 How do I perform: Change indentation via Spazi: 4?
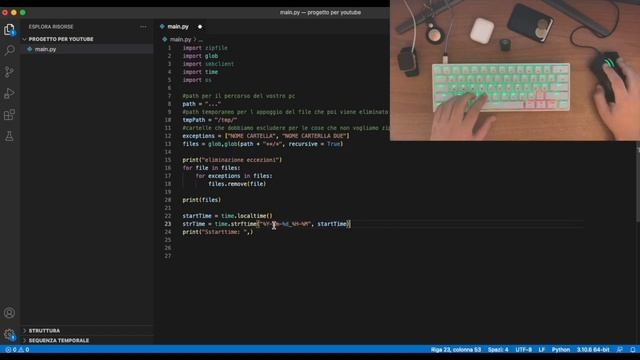[x=498, y=350]
